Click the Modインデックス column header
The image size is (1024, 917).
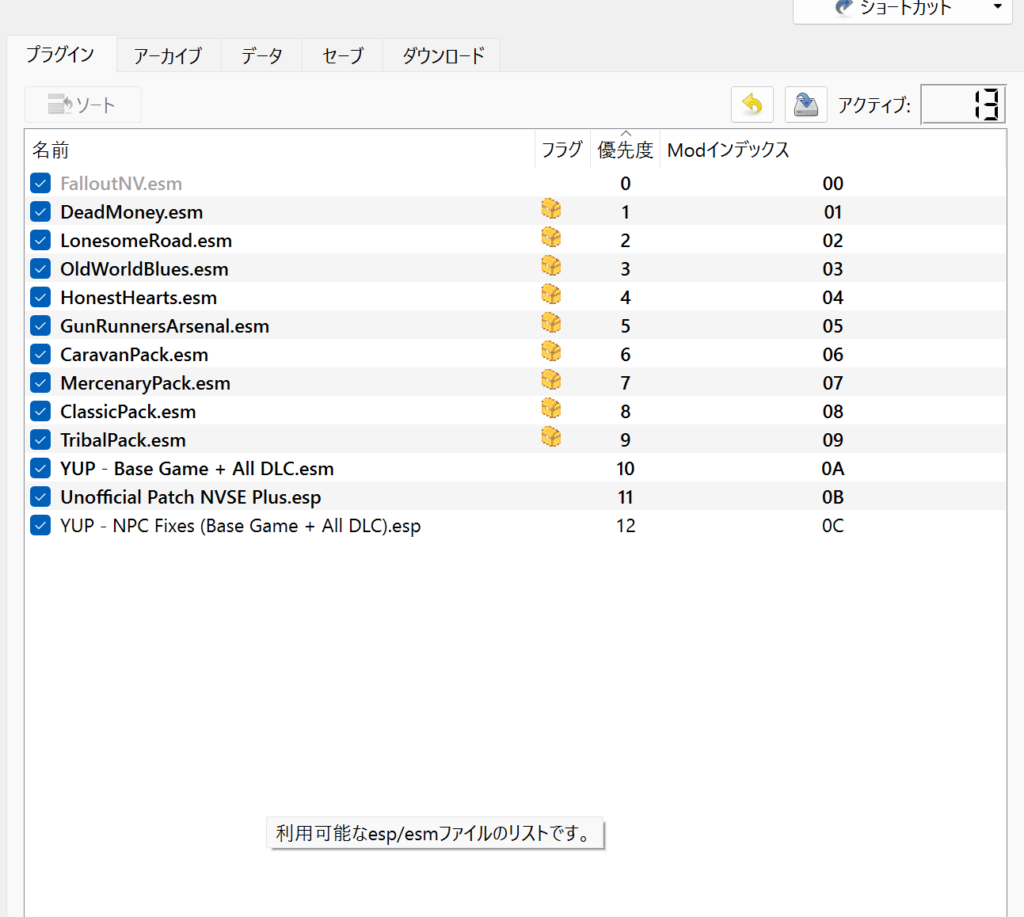coord(728,150)
